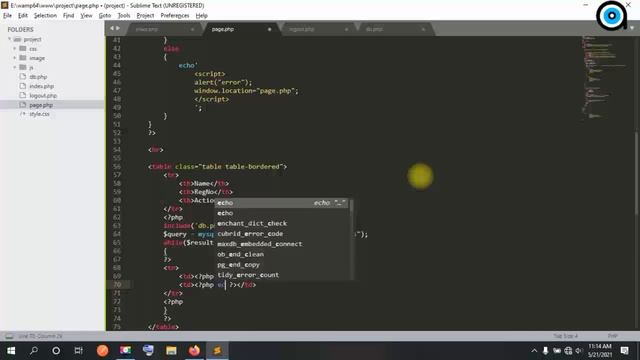The width and height of the screenshot is (640, 360).
Task: Switch to the index.php tab
Action: click(163, 29)
